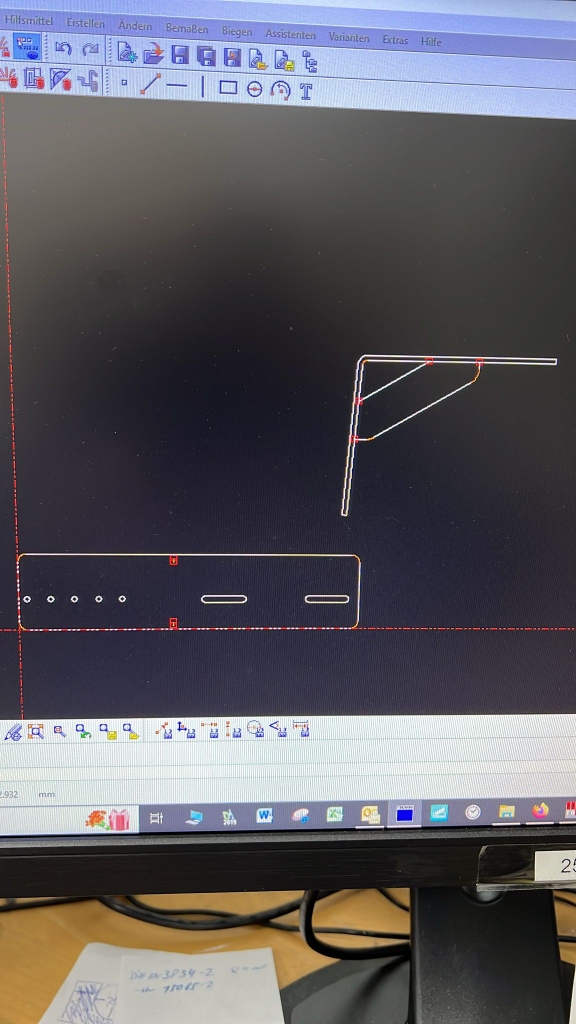Open the Assistenten menu
Screen dimensions: 576x1024
tap(290, 33)
